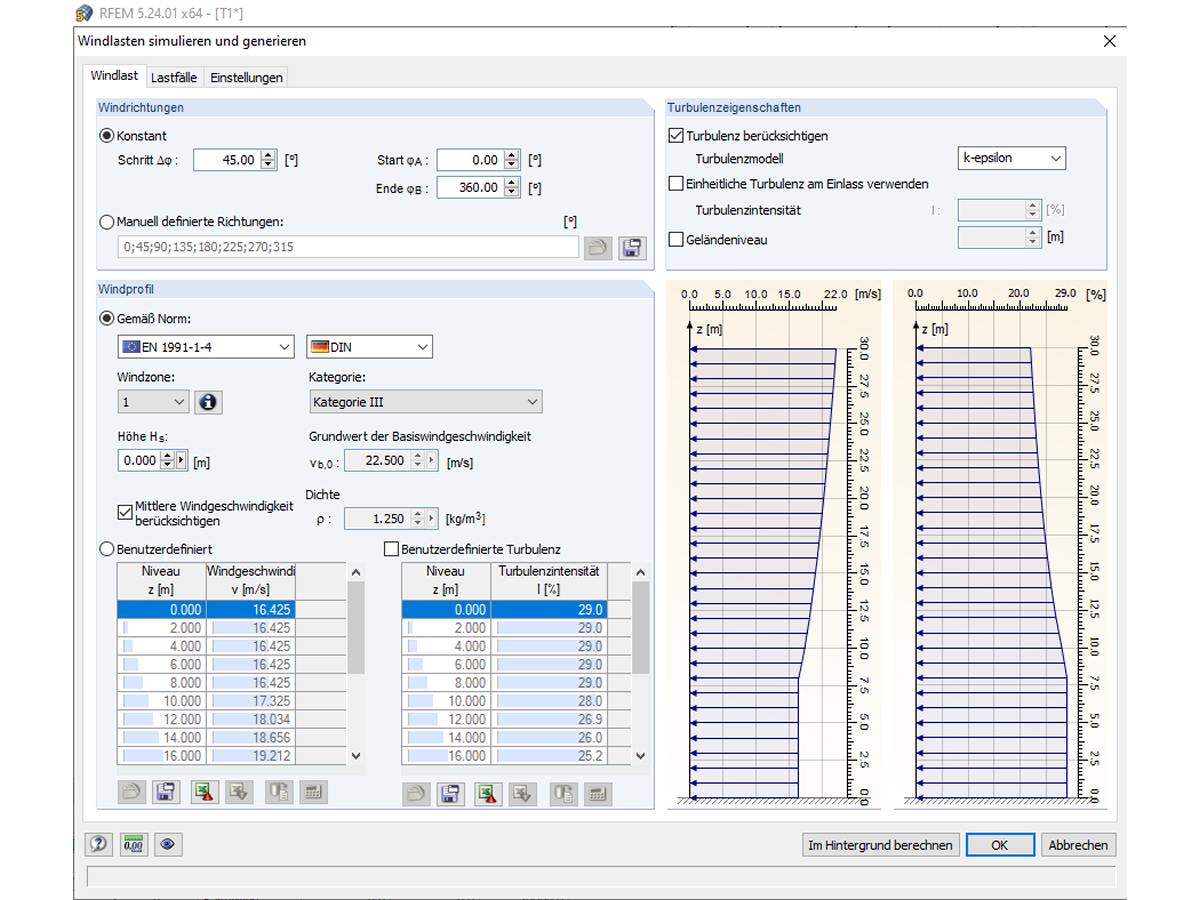Enable Turbulenz berücksichtigen
This screenshot has height=900, width=1200.
click(x=676, y=135)
